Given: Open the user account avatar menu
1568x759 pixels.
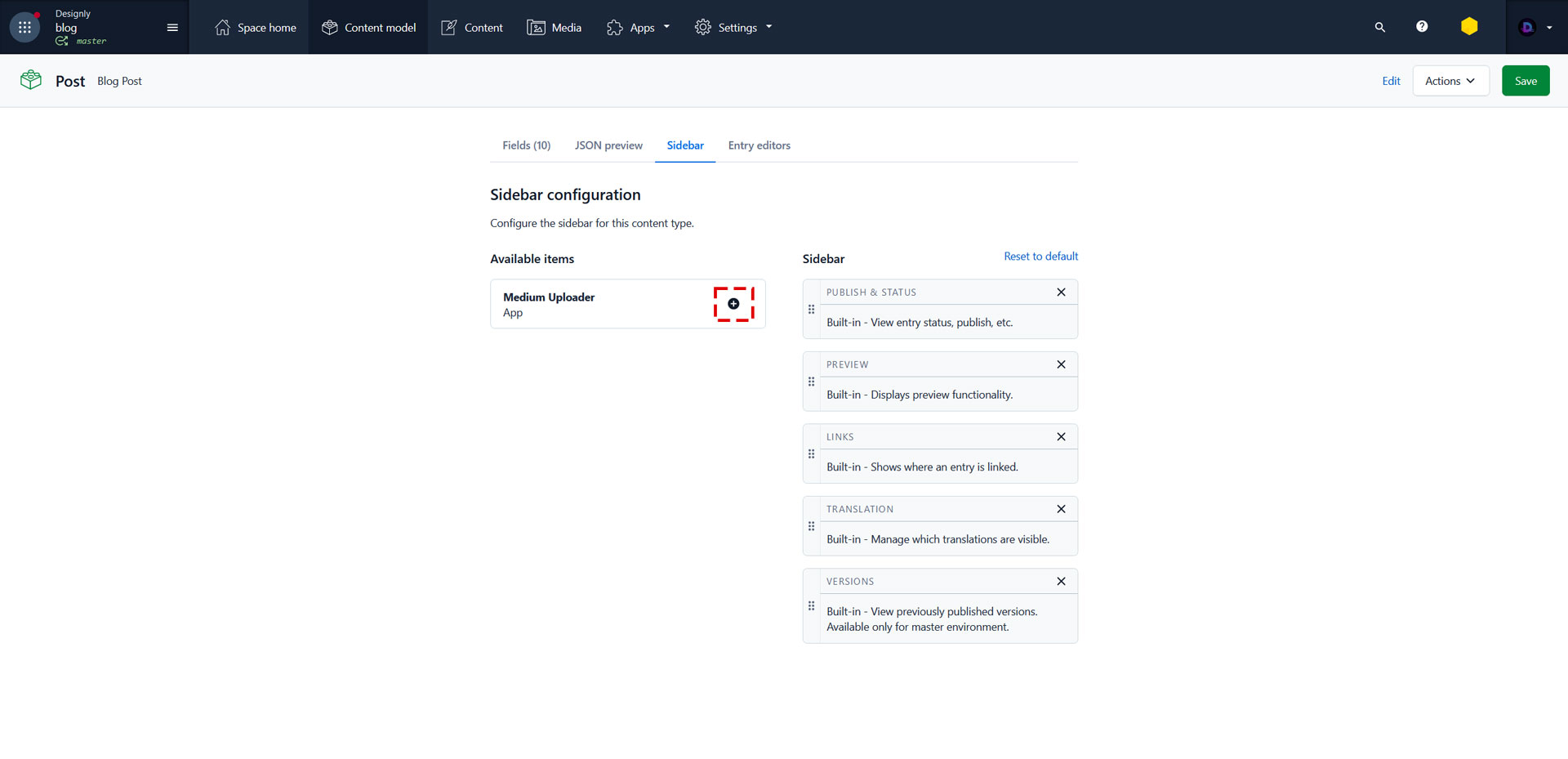Looking at the screenshot, I should [x=1535, y=28].
